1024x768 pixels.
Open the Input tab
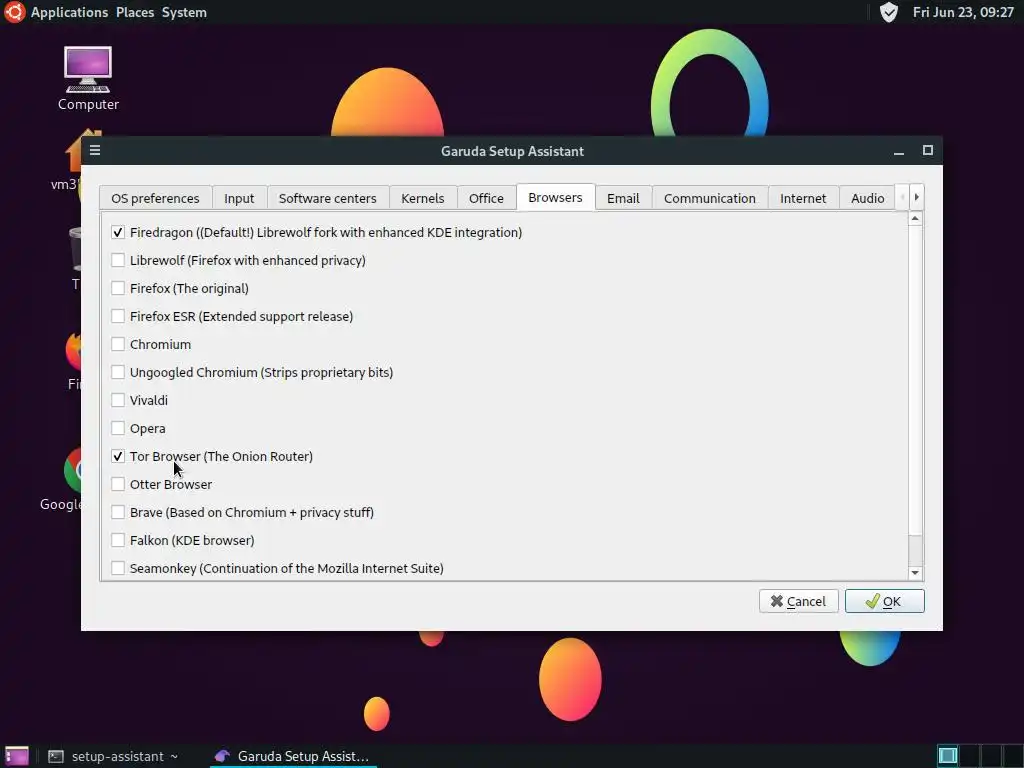click(239, 198)
